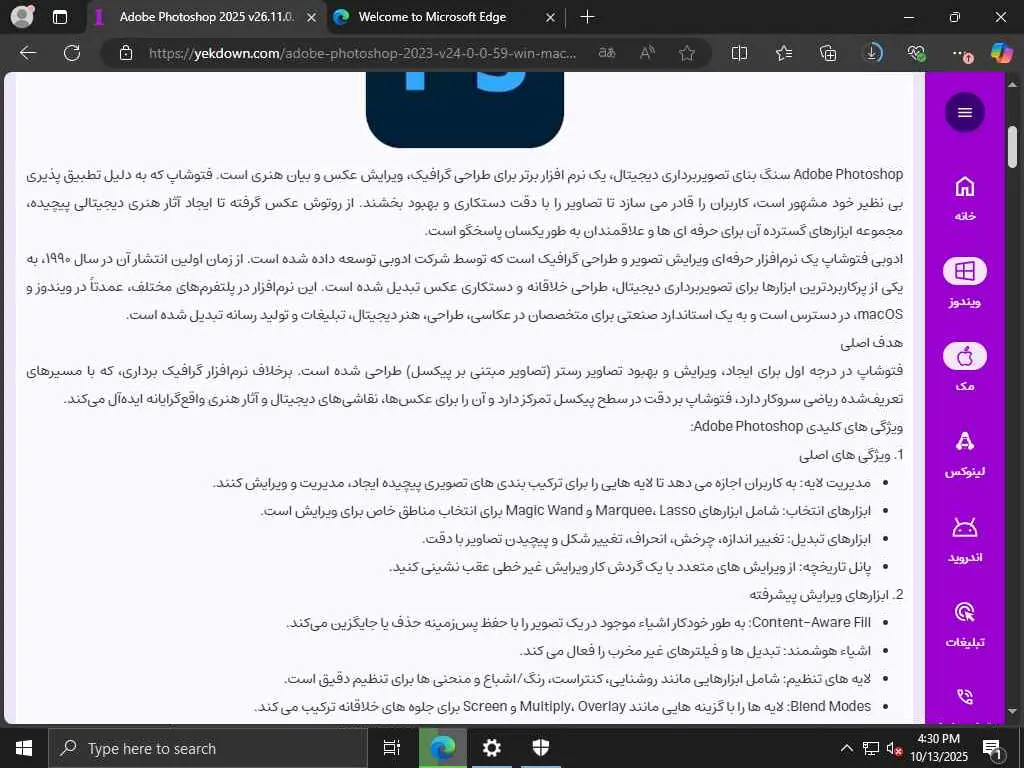1024x768 pixels.
Task: Go back with the browser back arrow
Action: (x=28, y=53)
